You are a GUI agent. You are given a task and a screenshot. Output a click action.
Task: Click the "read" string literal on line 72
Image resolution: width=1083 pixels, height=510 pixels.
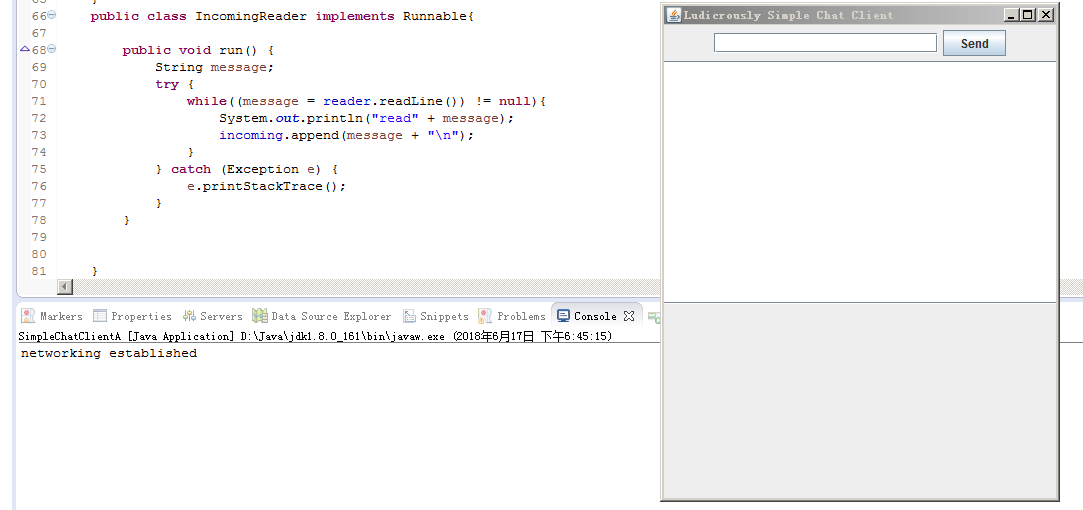pyautogui.click(x=396, y=118)
